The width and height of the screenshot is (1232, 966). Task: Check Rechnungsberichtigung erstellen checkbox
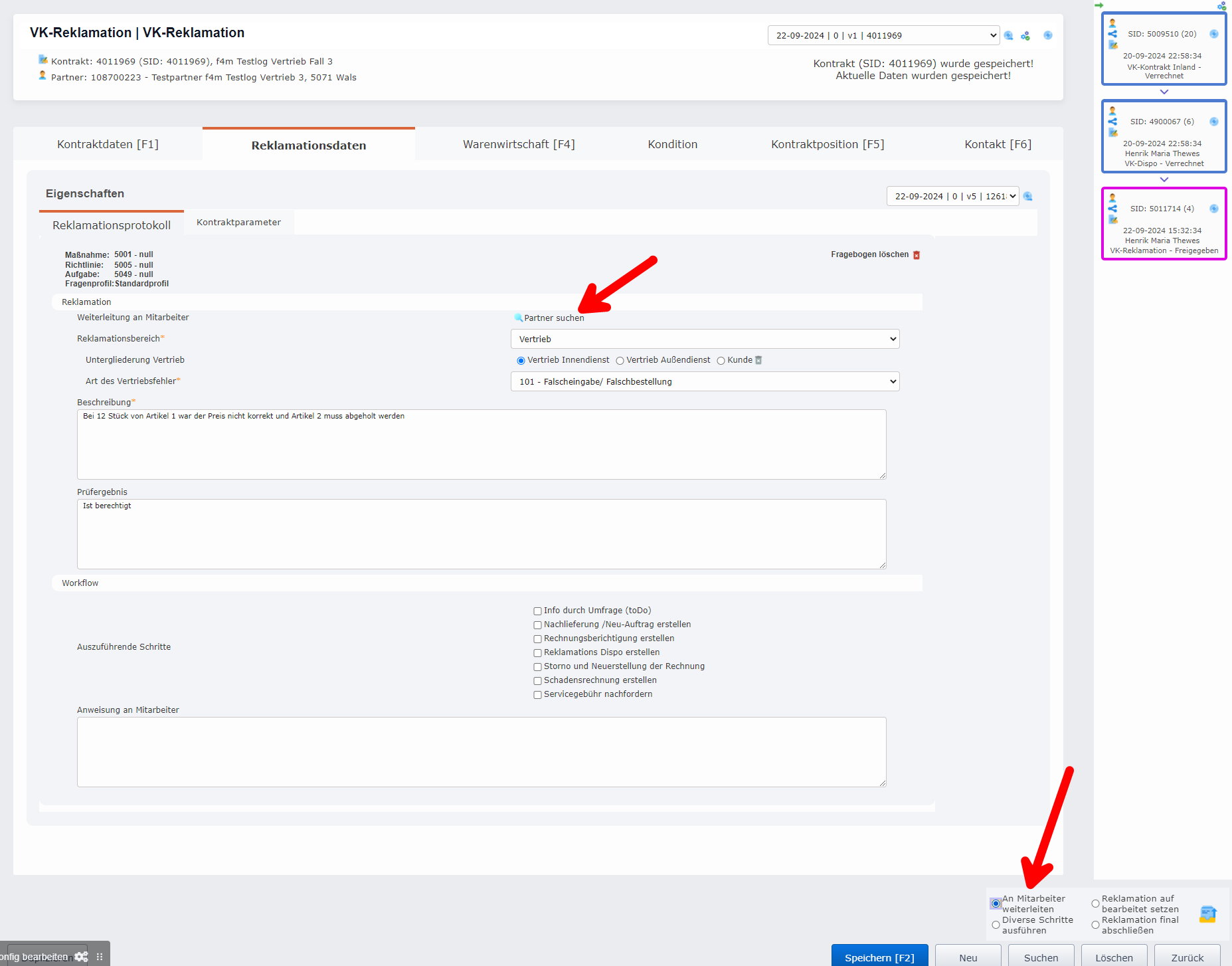[x=537, y=639]
